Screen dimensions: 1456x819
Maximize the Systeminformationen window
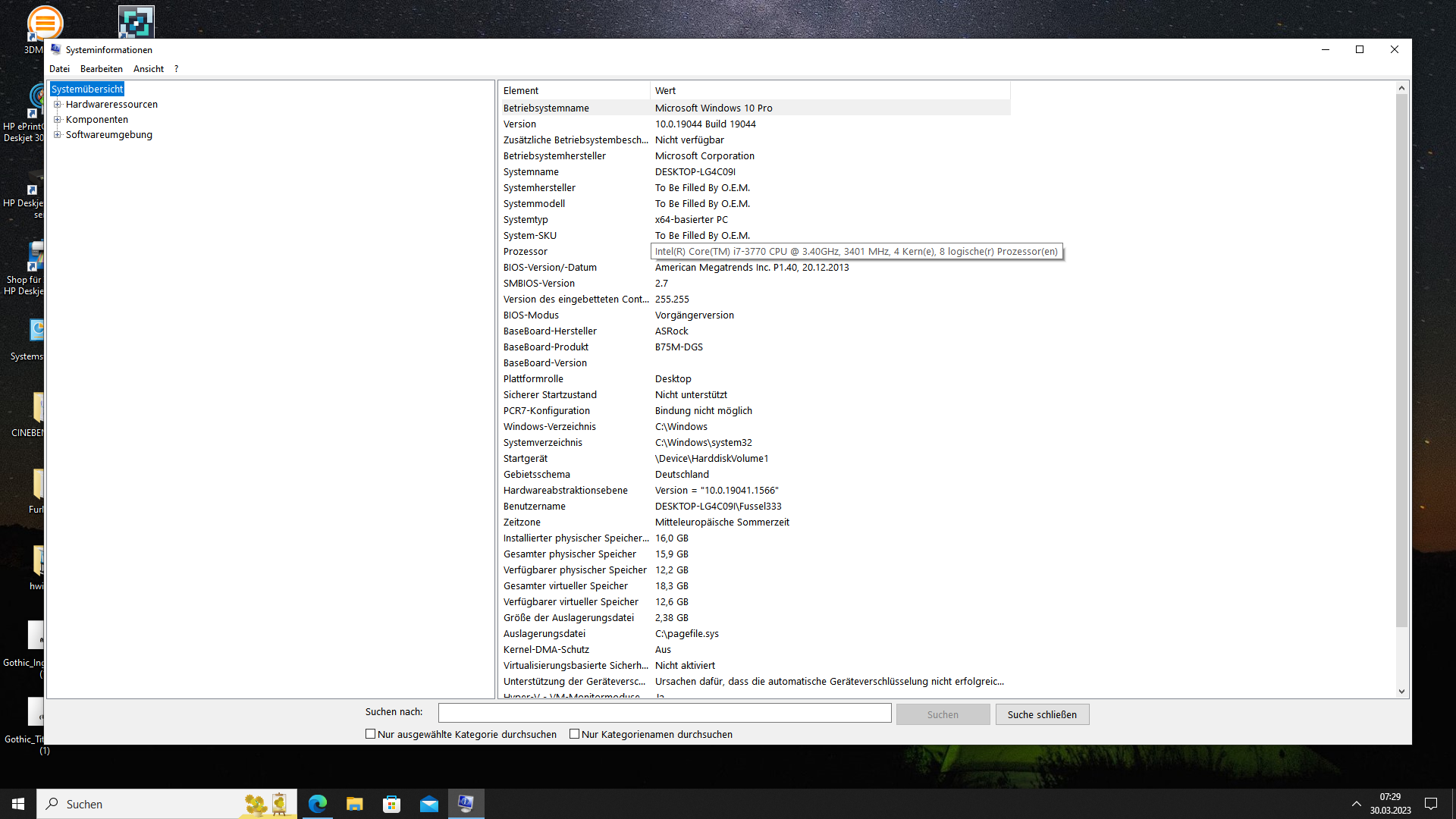click(x=1360, y=49)
